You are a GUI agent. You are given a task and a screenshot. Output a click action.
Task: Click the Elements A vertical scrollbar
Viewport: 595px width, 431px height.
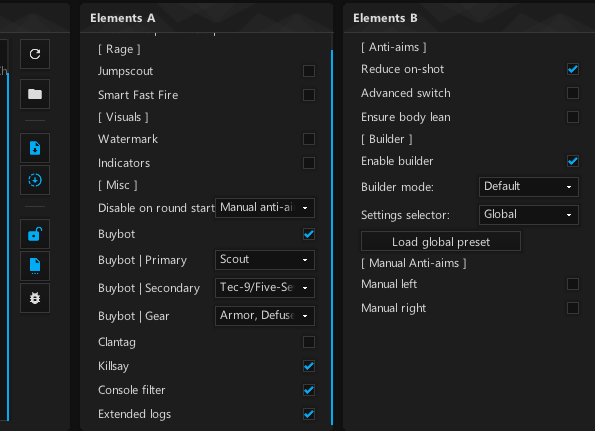point(332,237)
